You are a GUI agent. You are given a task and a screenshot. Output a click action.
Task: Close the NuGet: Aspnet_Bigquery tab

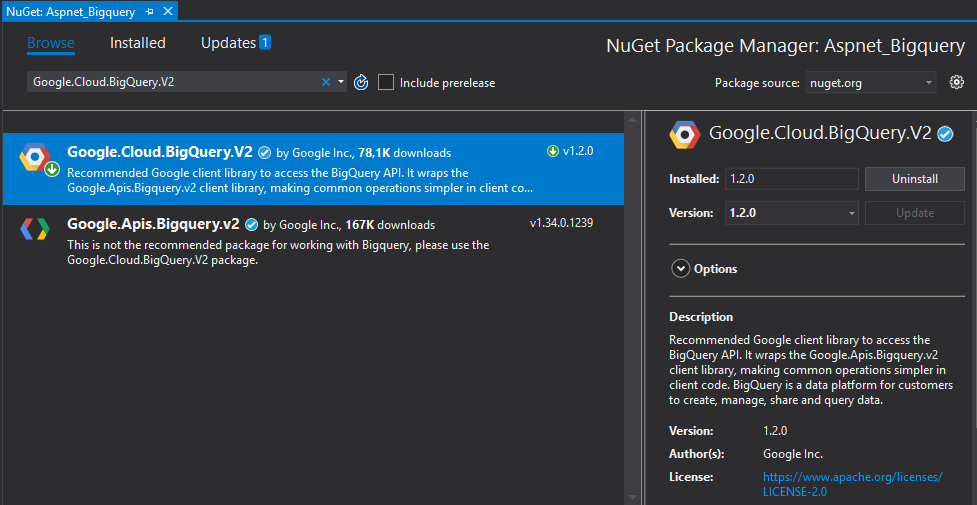[168, 11]
